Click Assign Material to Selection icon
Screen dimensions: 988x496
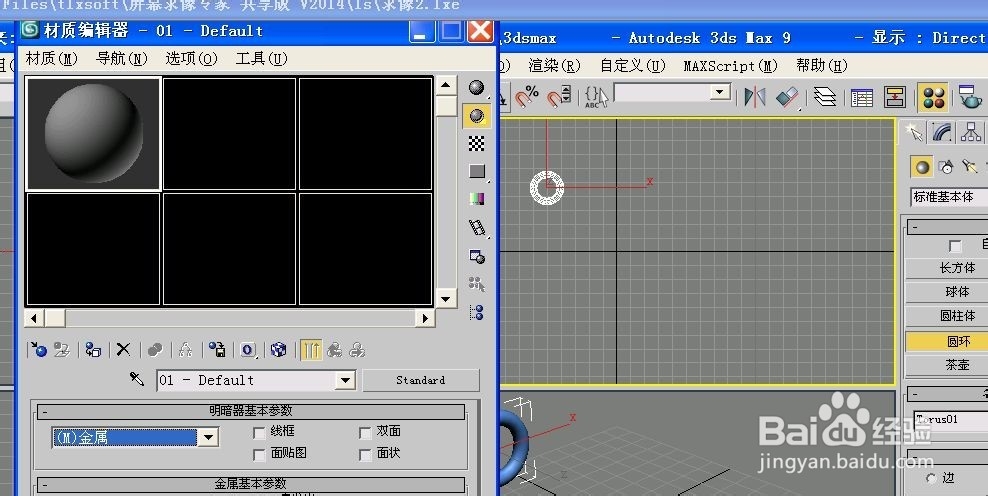(93, 350)
